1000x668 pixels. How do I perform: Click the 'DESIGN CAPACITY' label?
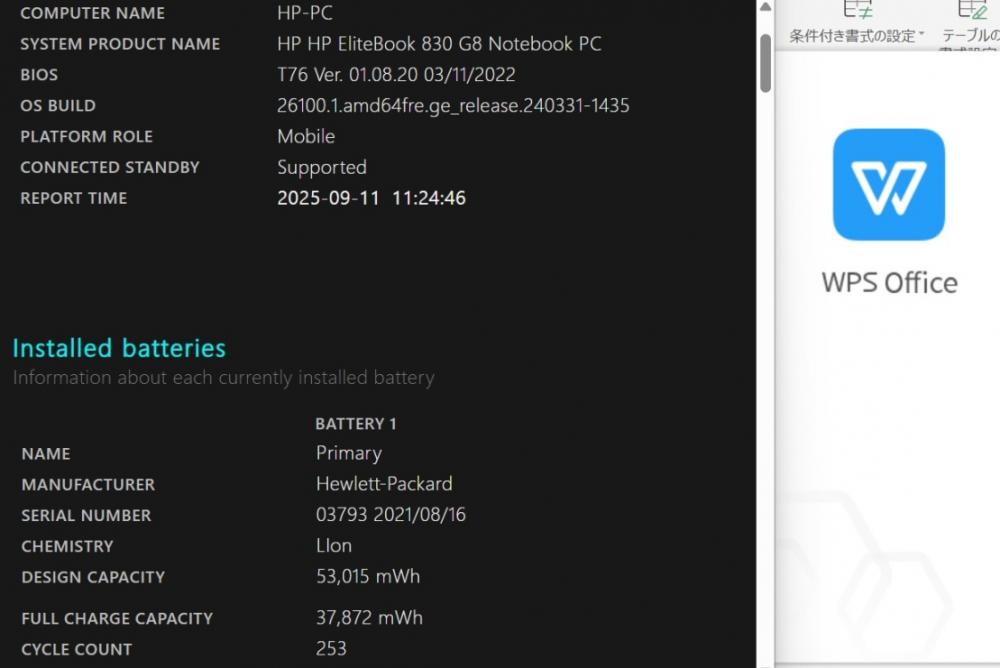[x=93, y=577]
